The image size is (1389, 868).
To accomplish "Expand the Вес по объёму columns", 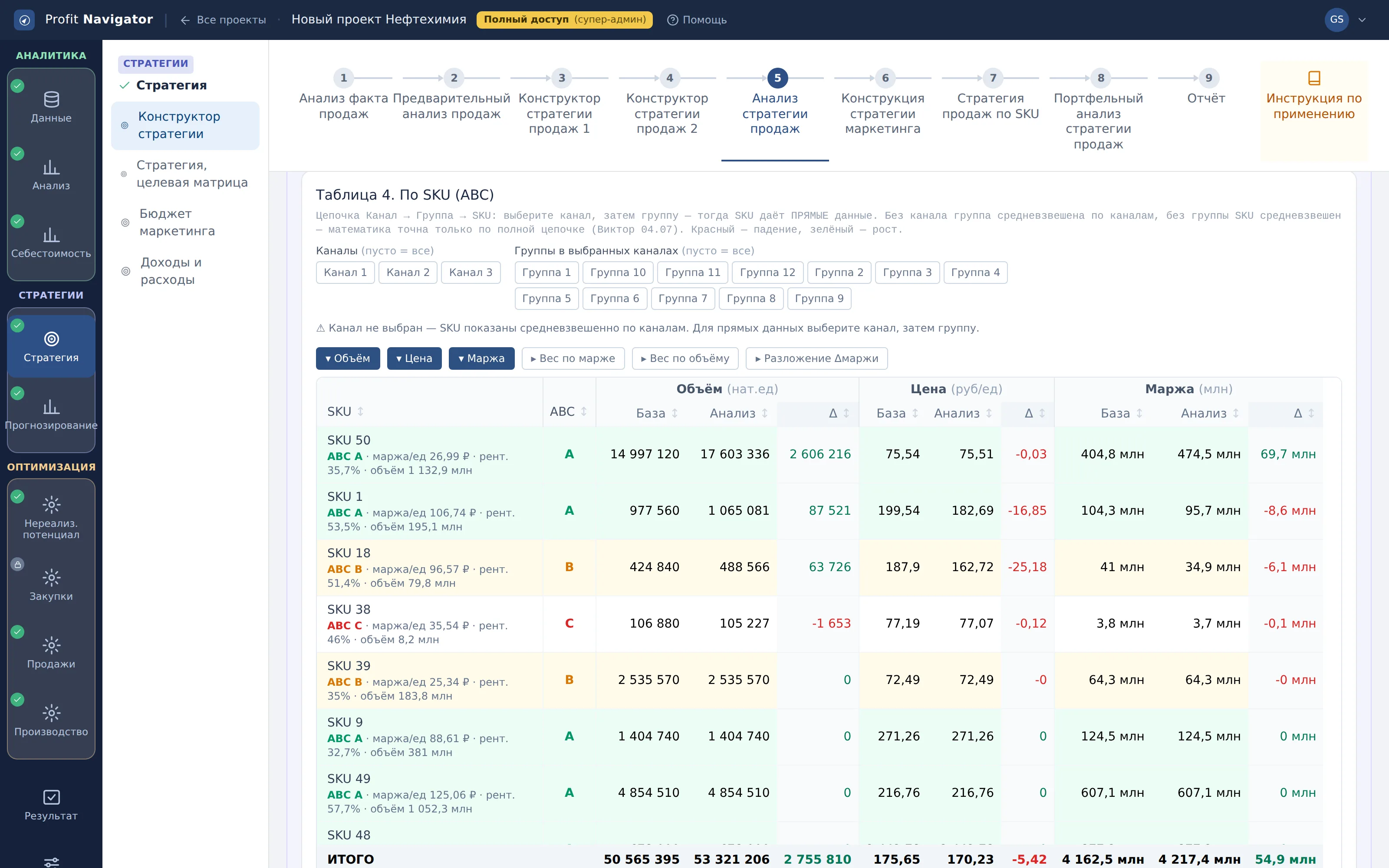I will (685, 359).
